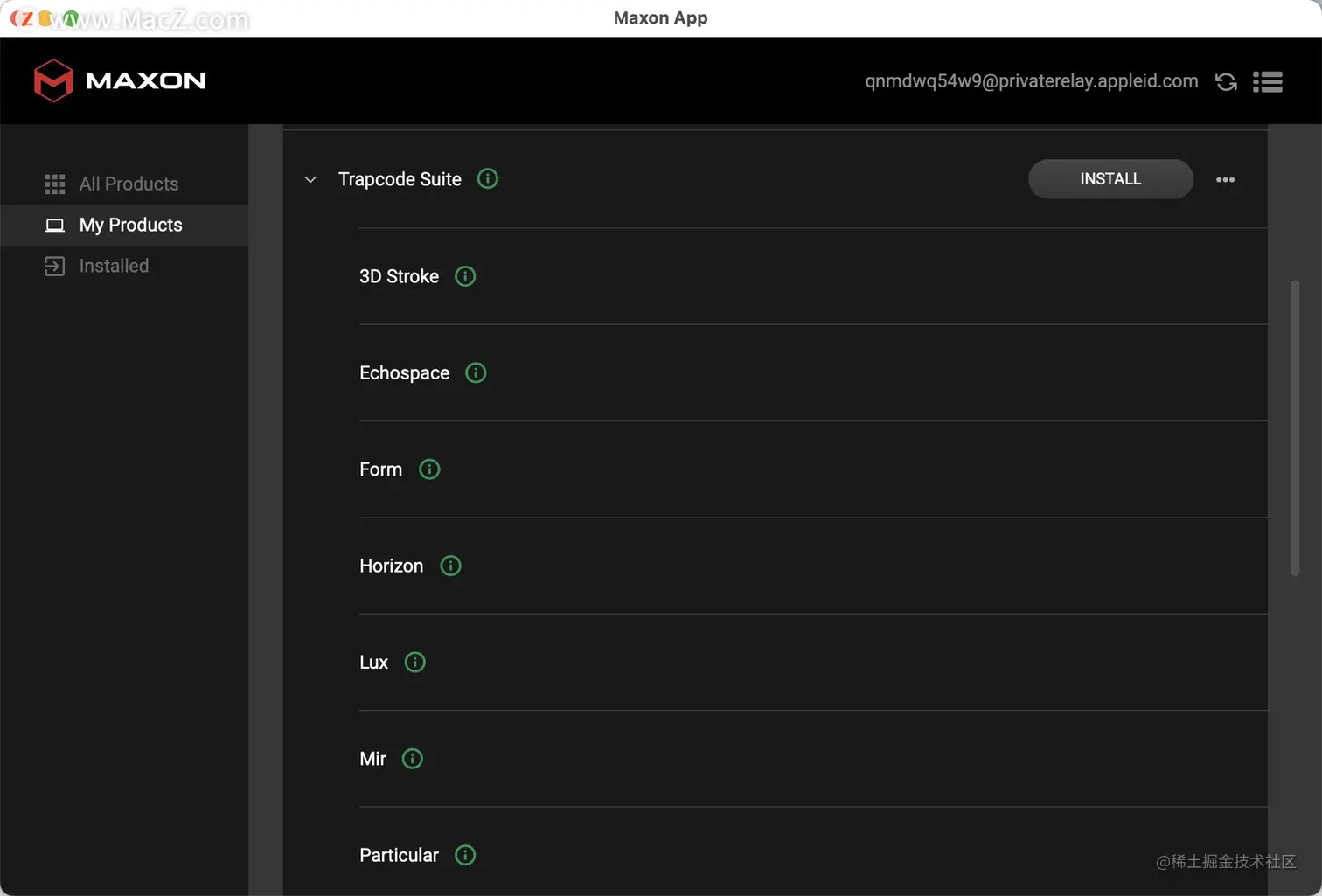Select the Lux row label

(x=373, y=663)
